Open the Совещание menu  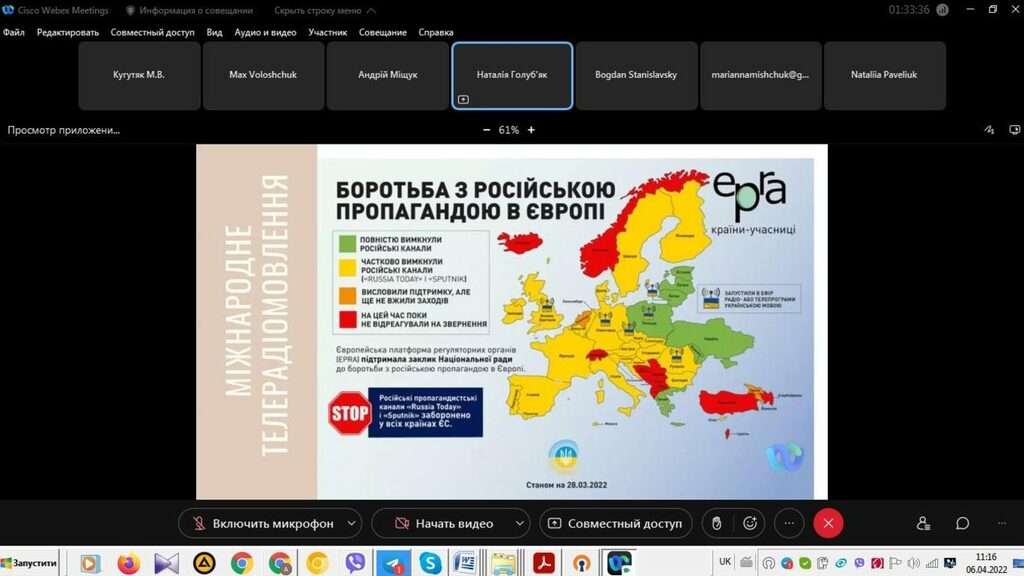pyautogui.click(x=383, y=32)
